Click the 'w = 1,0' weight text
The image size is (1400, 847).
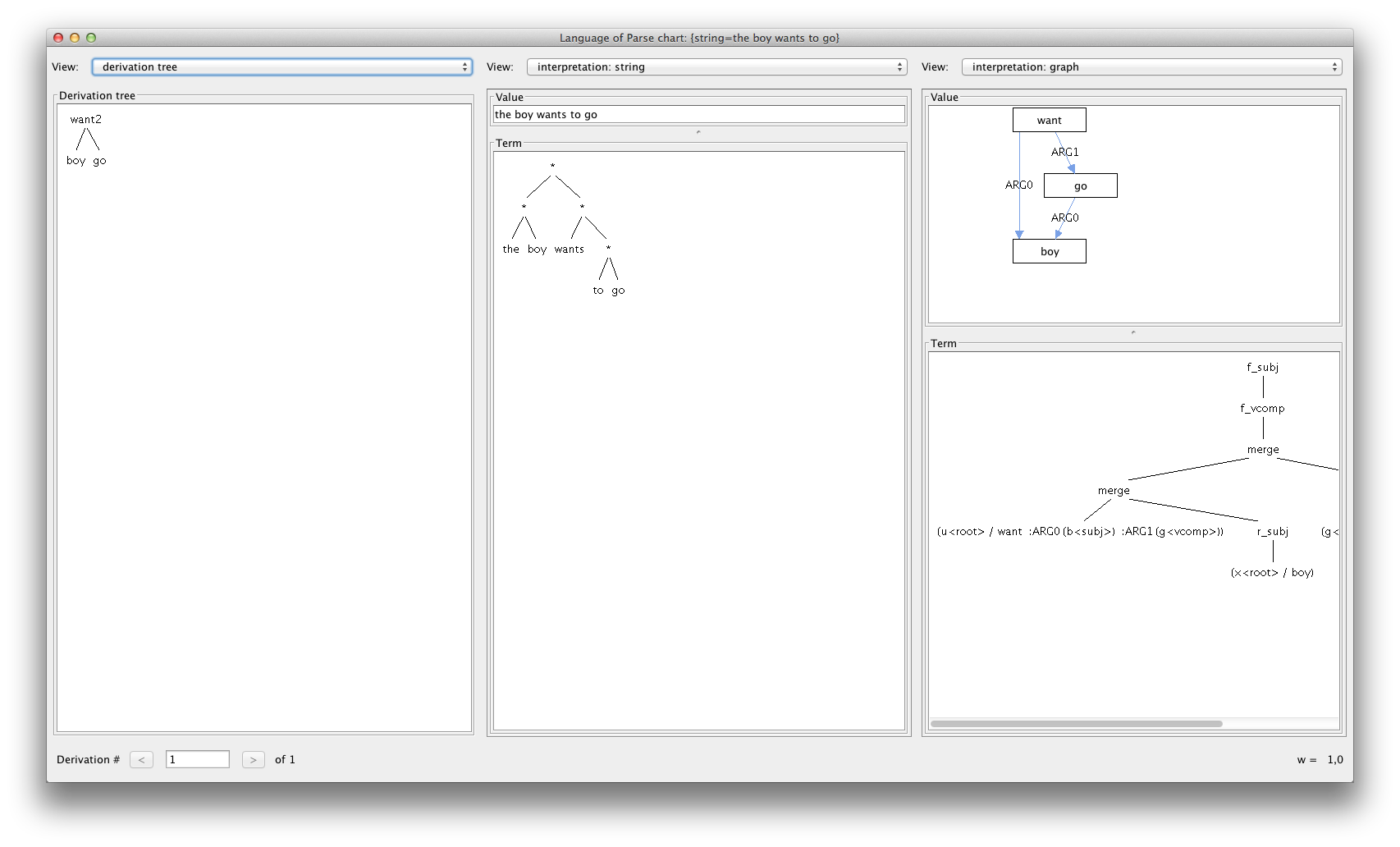pos(1320,759)
